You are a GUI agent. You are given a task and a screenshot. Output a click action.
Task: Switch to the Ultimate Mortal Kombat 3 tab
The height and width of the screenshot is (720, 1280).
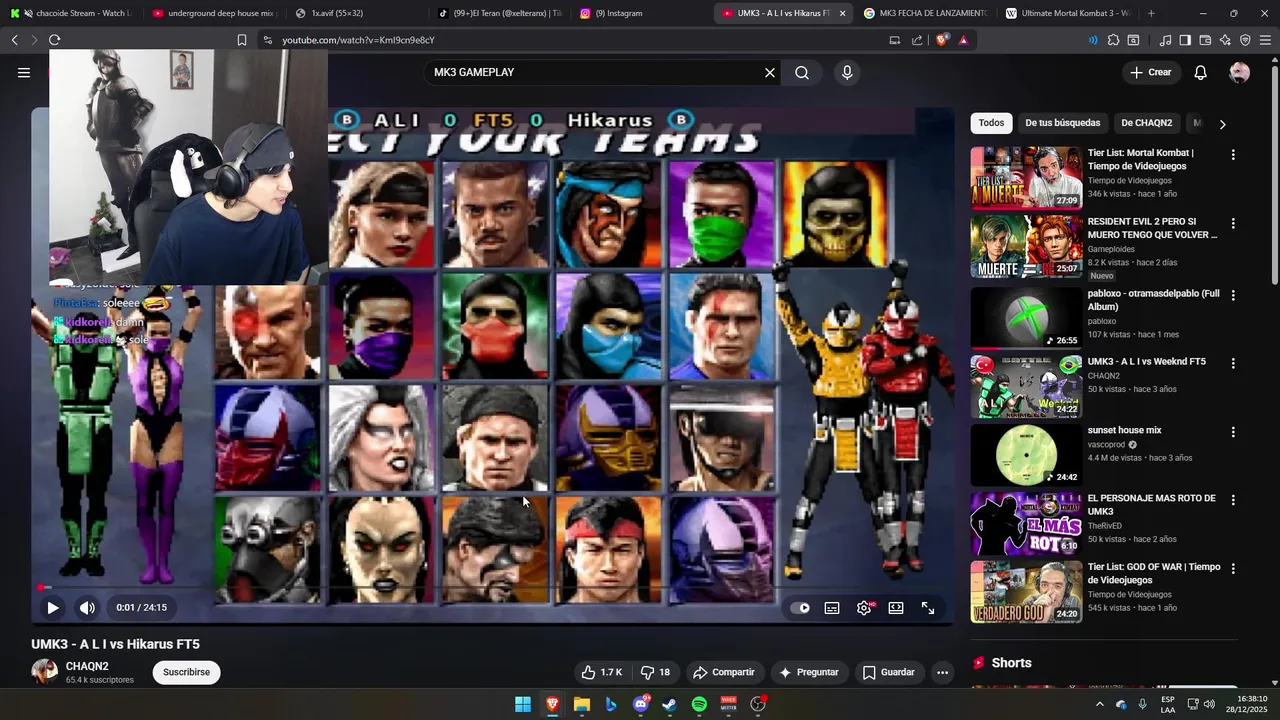[1067, 13]
